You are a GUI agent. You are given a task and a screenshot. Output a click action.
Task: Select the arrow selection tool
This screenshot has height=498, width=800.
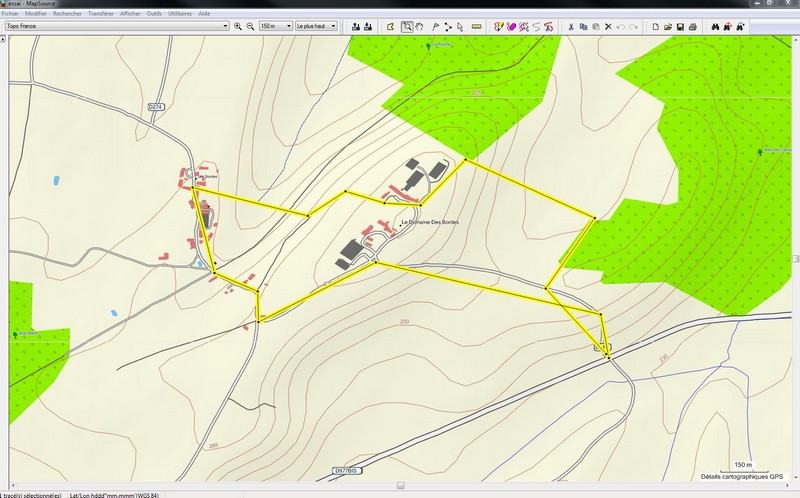[460, 26]
